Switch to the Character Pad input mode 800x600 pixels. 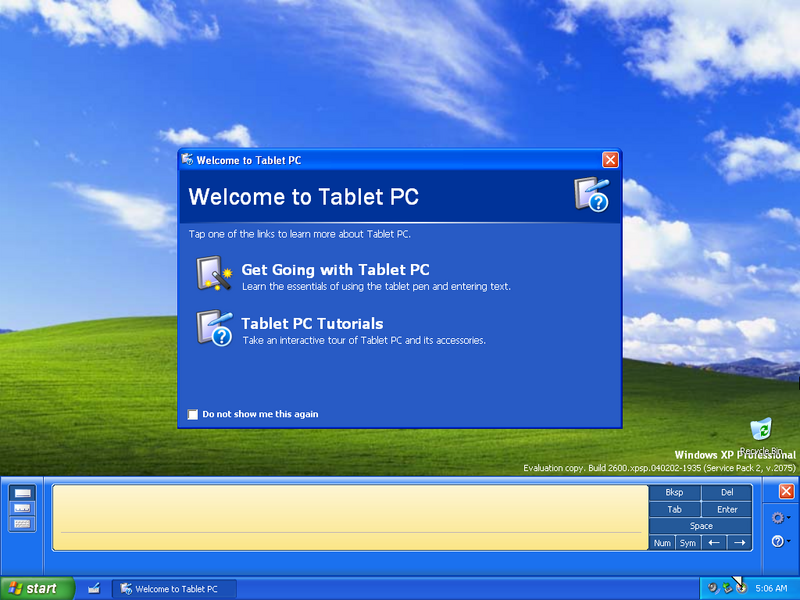pos(22,508)
